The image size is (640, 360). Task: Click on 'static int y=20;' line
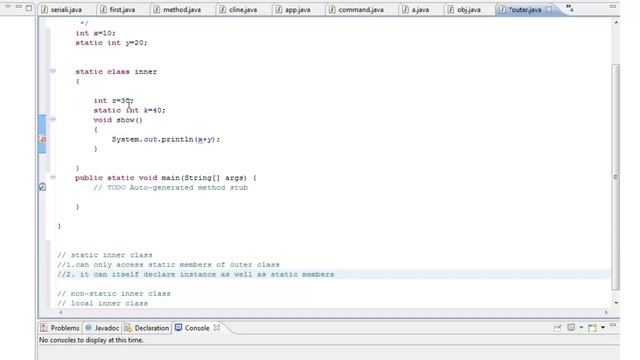[x=111, y=43]
